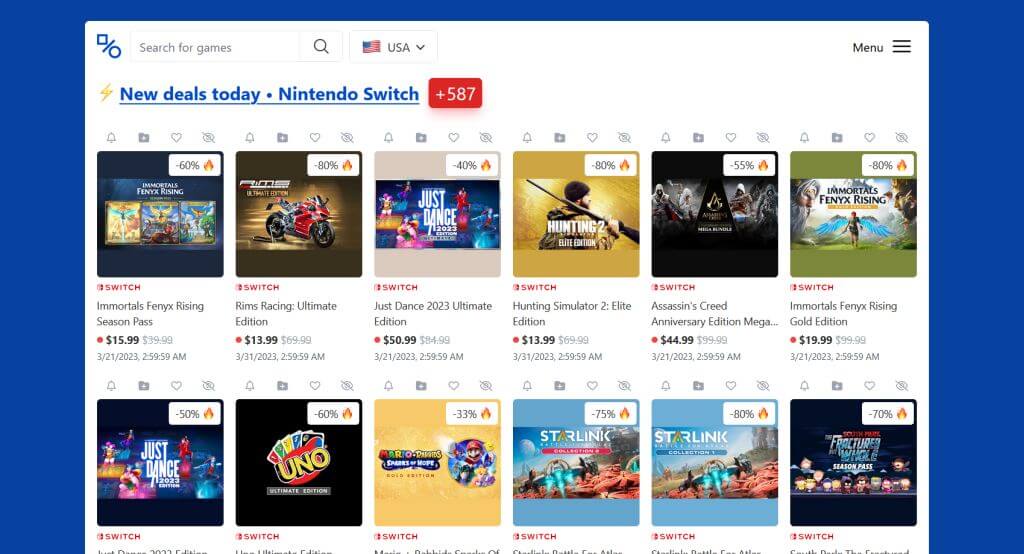
Task: Click bell icon above South Park Fractured Season Pass
Action: [x=804, y=385]
